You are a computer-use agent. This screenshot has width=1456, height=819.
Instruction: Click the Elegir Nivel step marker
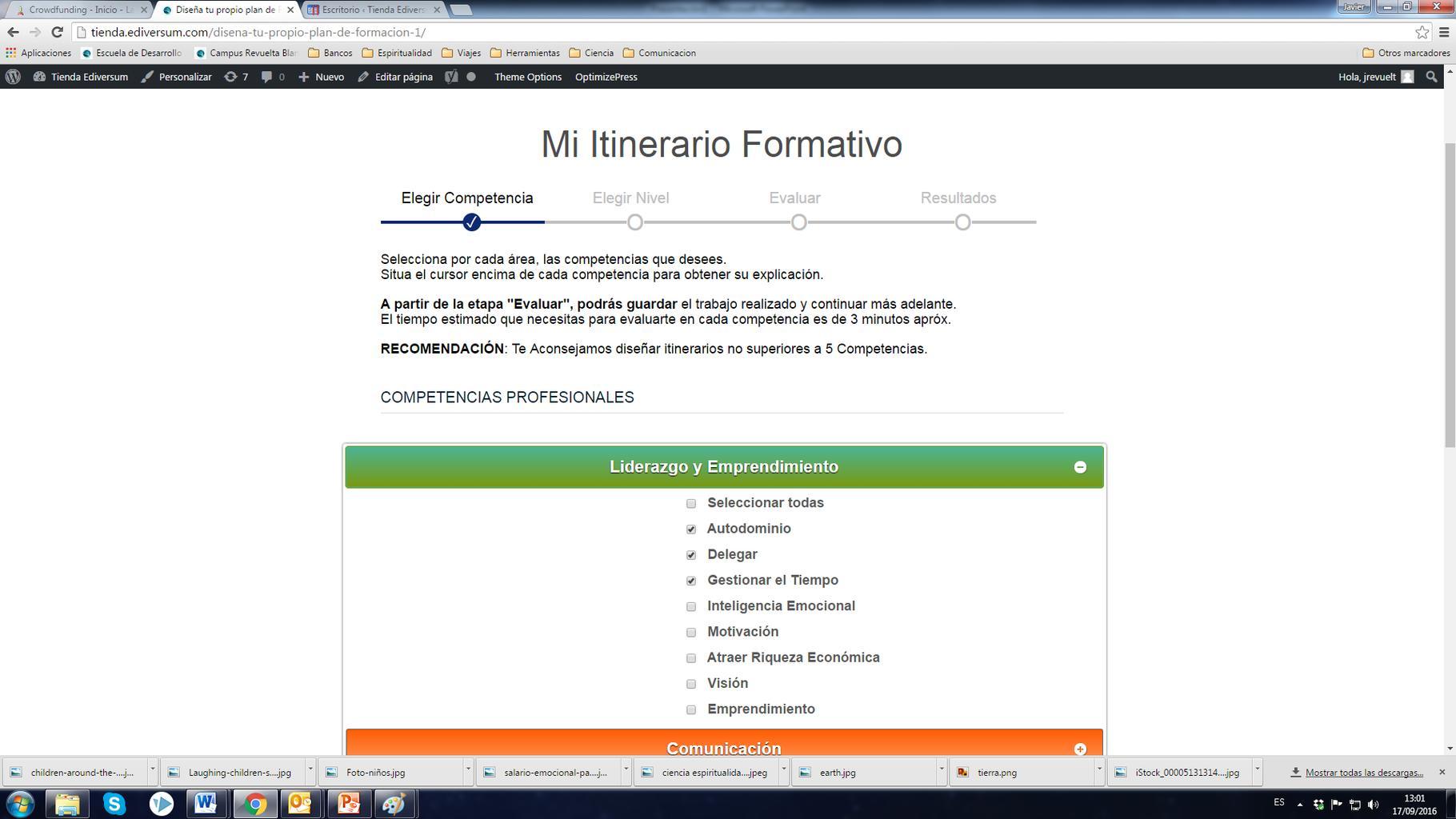(x=635, y=222)
